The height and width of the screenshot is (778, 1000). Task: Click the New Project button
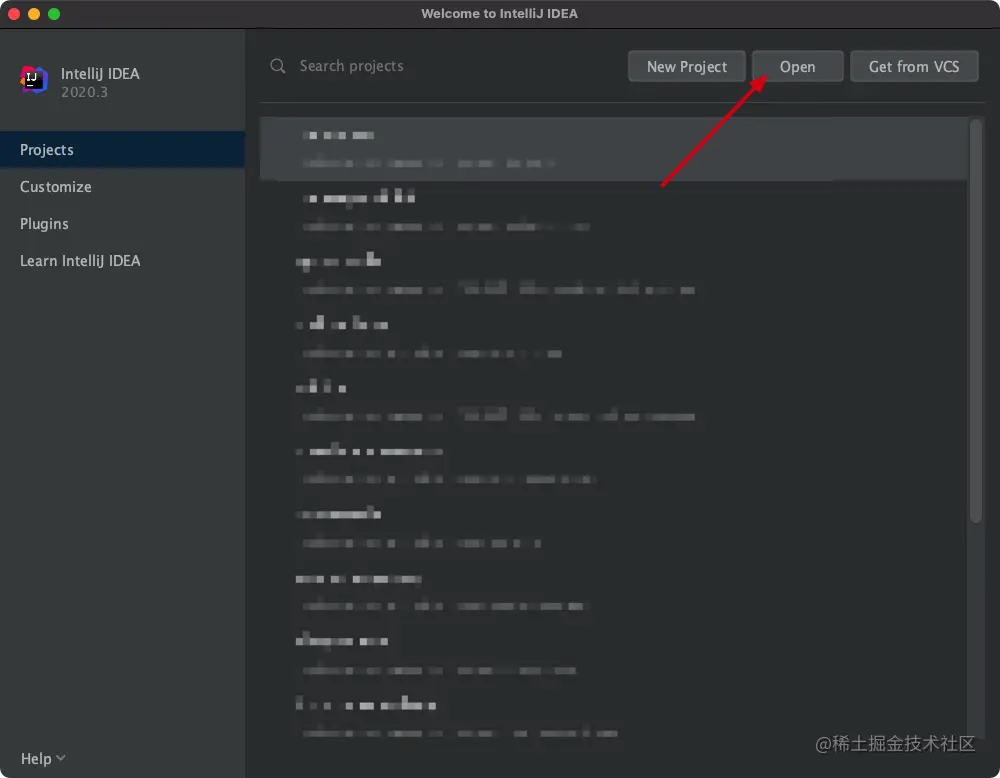tap(686, 66)
